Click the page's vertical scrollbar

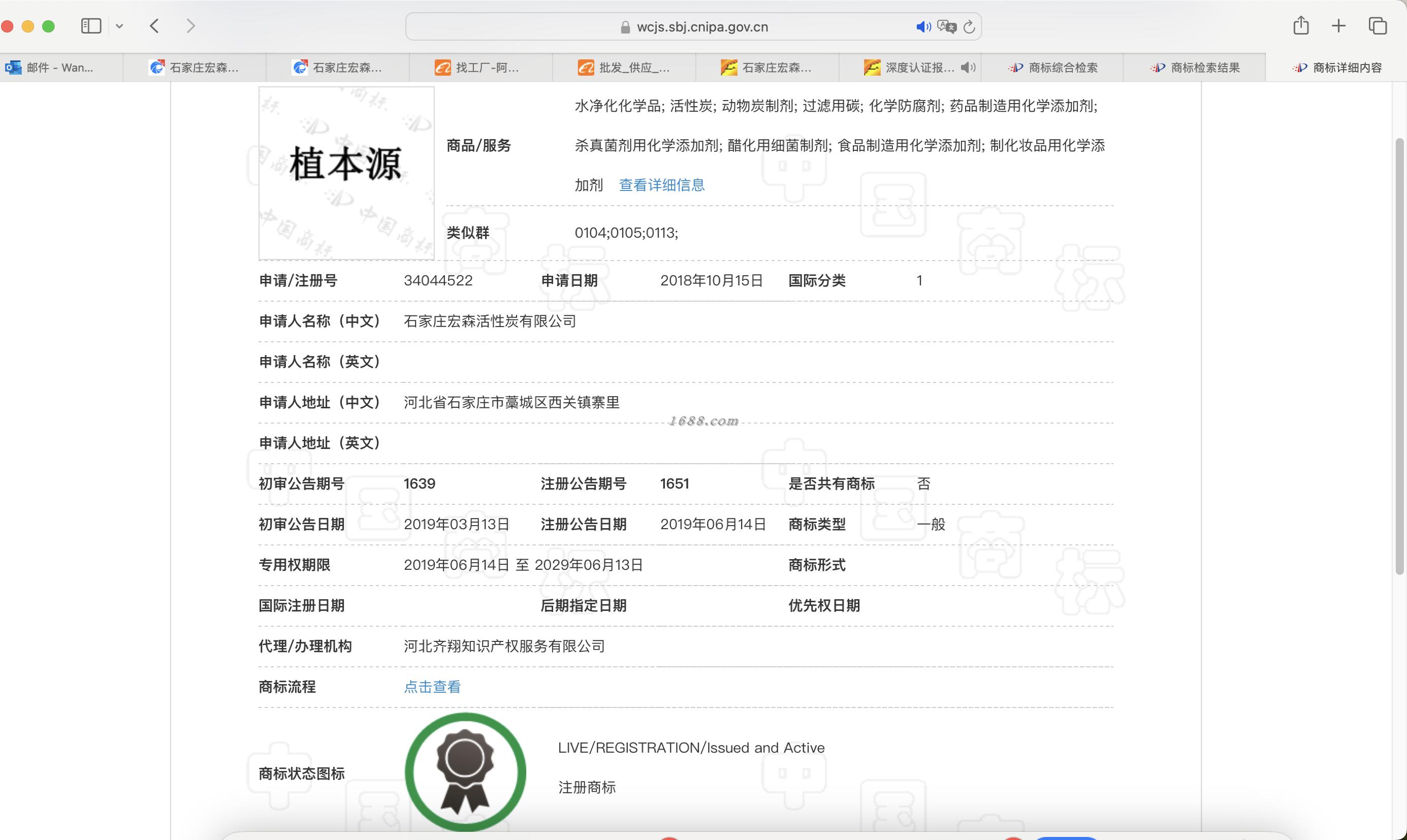click(1400, 356)
